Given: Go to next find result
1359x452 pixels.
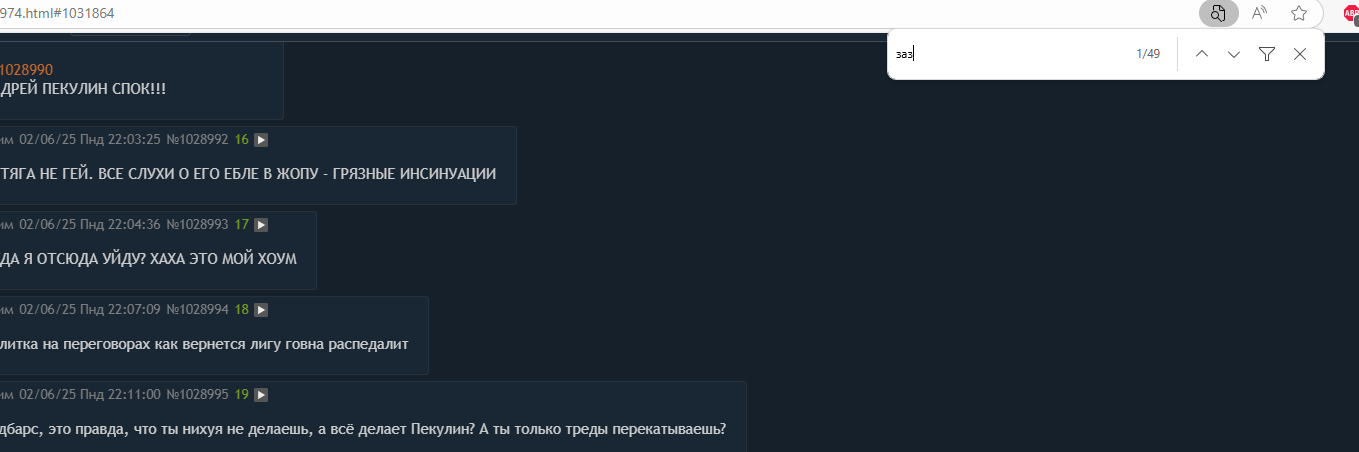Looking at the screenshot, I should click(1234, 54).
